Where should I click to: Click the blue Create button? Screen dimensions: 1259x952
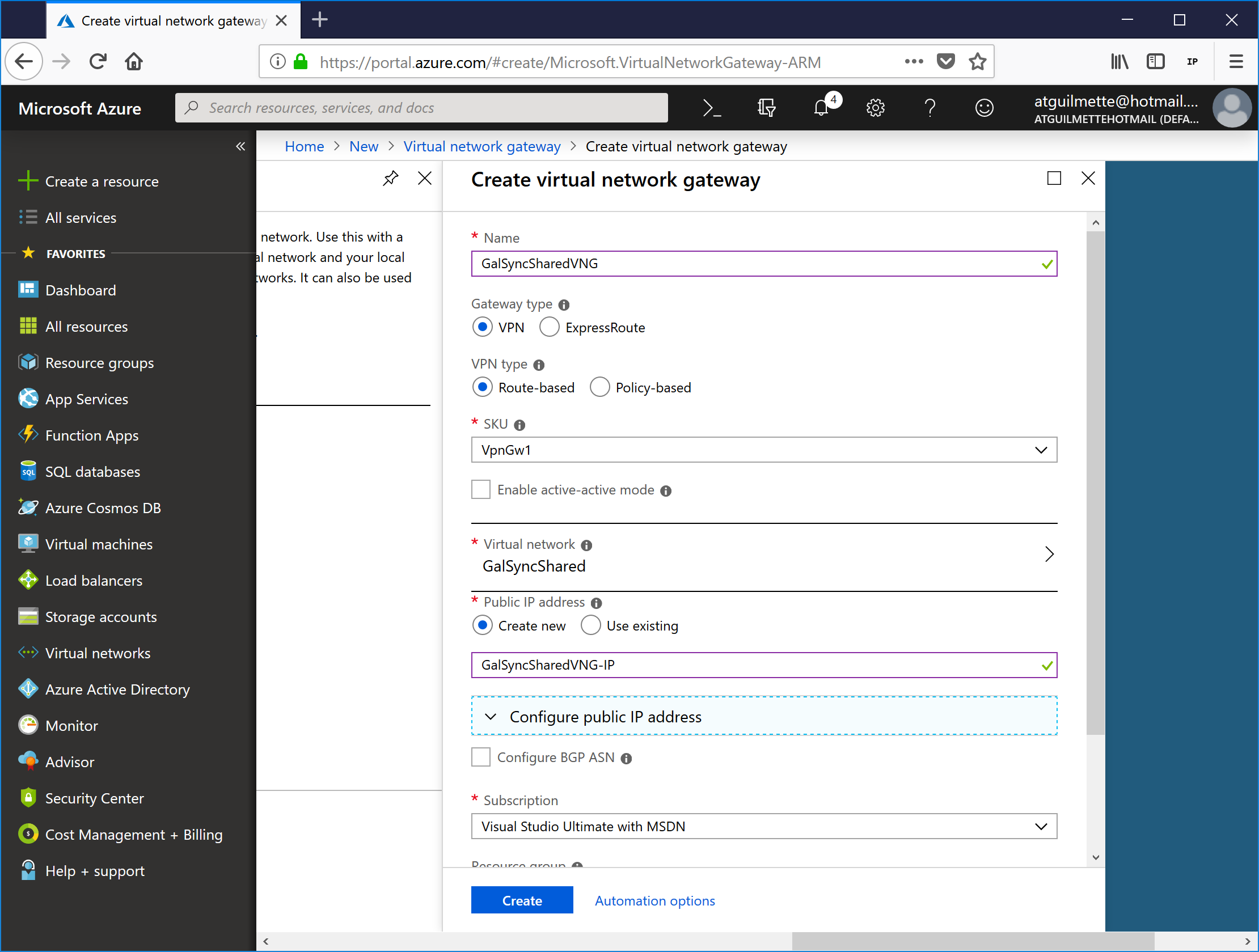click(x=521, y=900)
